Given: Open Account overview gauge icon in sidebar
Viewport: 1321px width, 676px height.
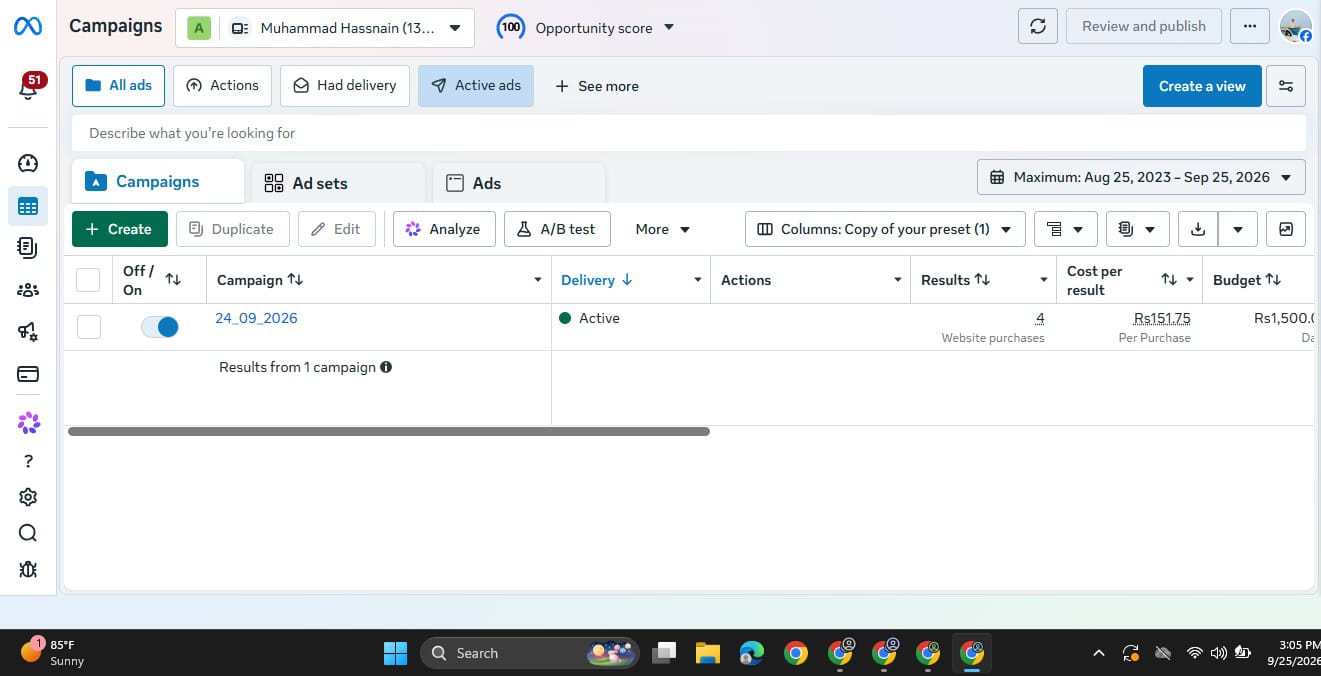Looking at the screenshot, I should tap(28, 163).
